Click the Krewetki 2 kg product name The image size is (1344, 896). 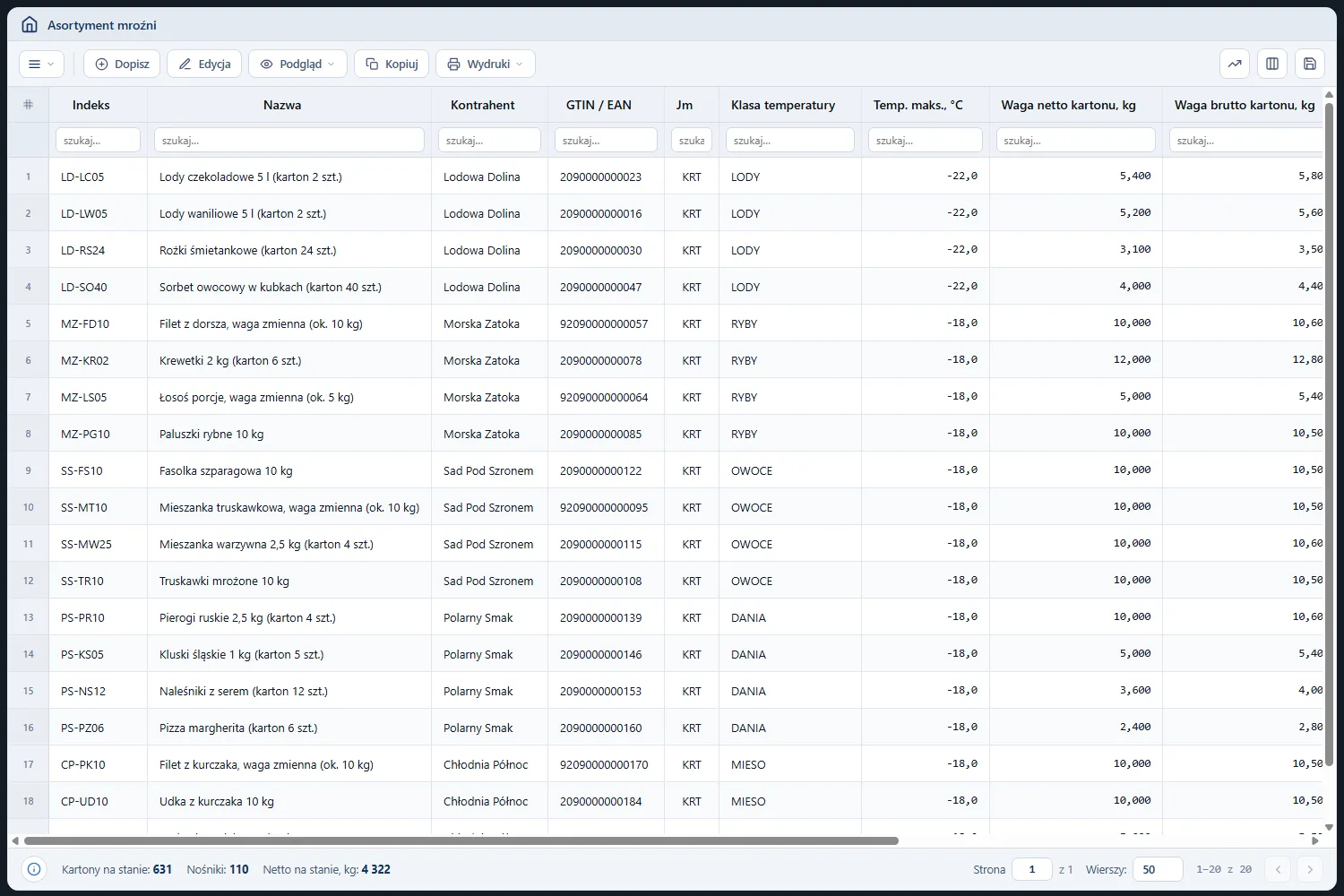tap(230, 360)
